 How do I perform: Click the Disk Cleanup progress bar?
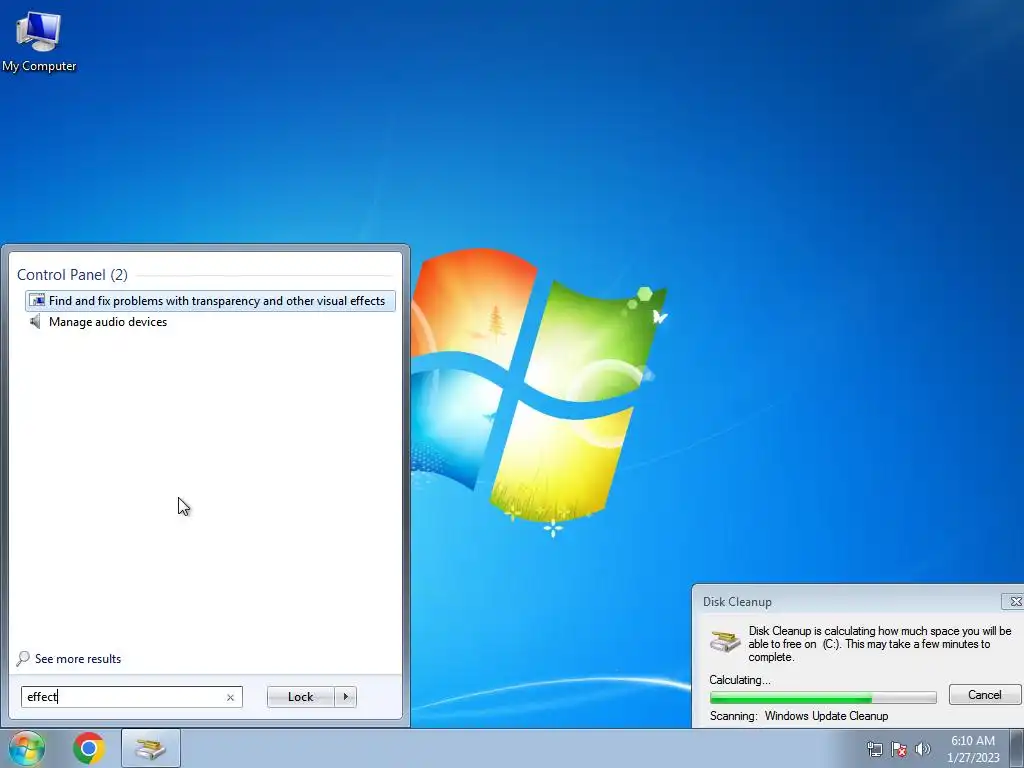pos(823,697)
